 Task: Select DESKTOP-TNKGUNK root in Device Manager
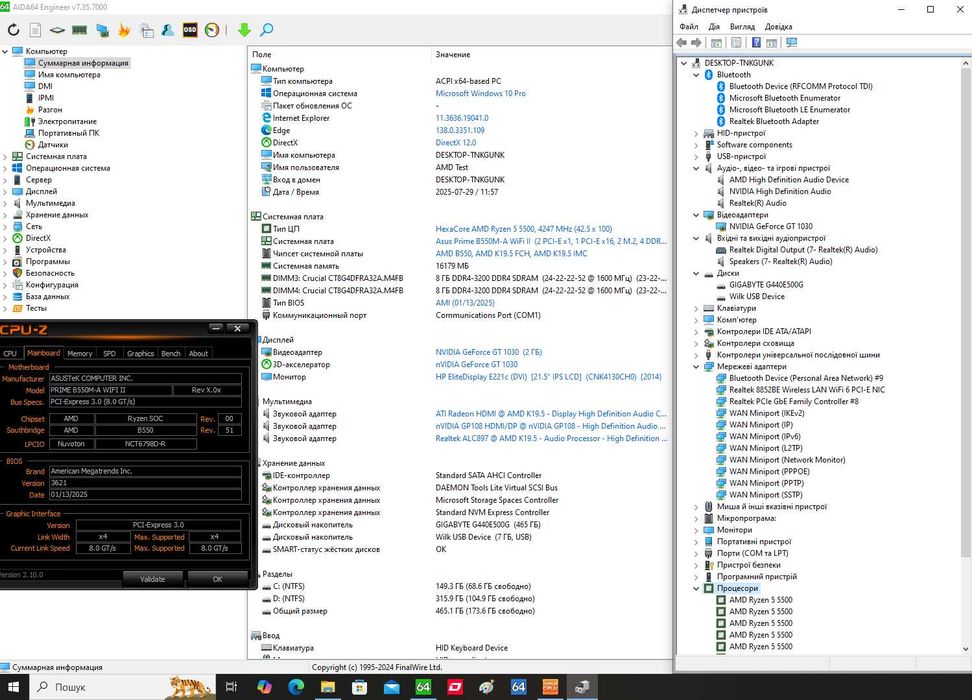pos(739,63)
